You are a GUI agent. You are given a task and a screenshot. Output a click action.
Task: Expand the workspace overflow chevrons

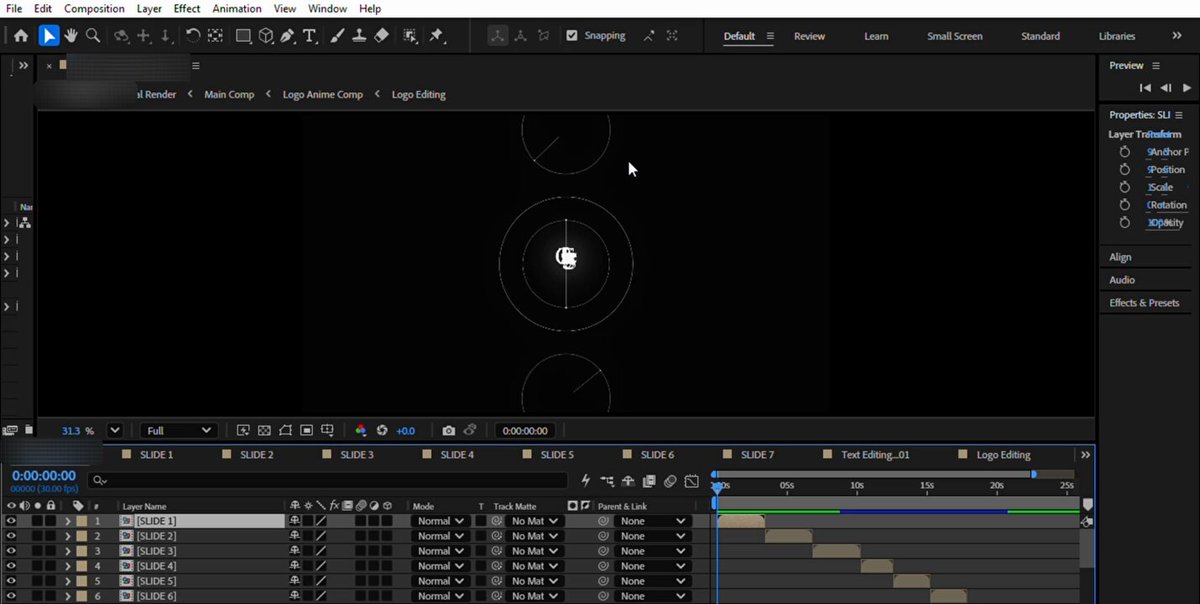tap(1177, 36)
